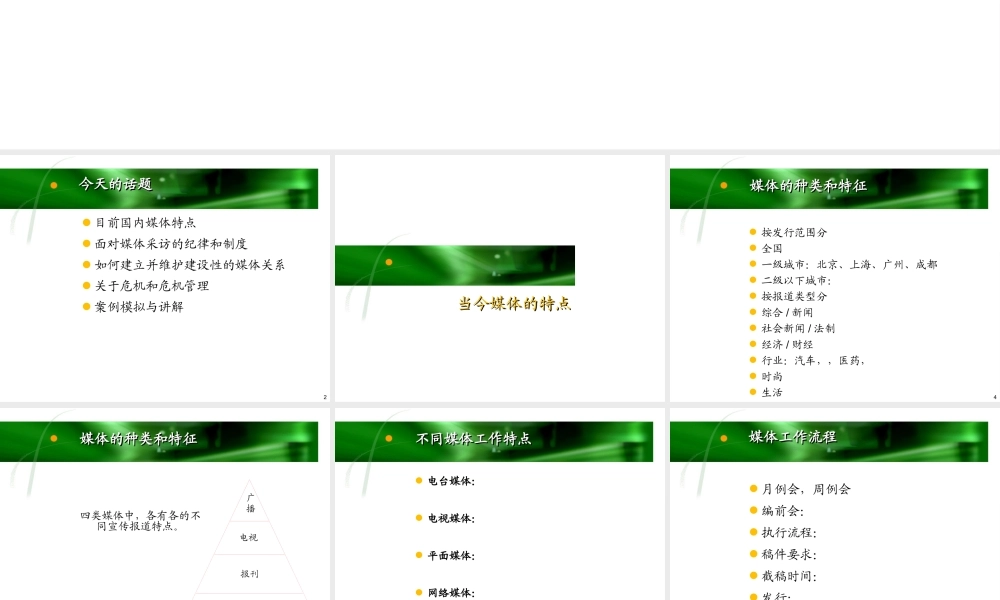Click the bullet text 案例模拟与讲解
The height and width of the screenshot is (600, 1000).
click(x=139, y=307)
